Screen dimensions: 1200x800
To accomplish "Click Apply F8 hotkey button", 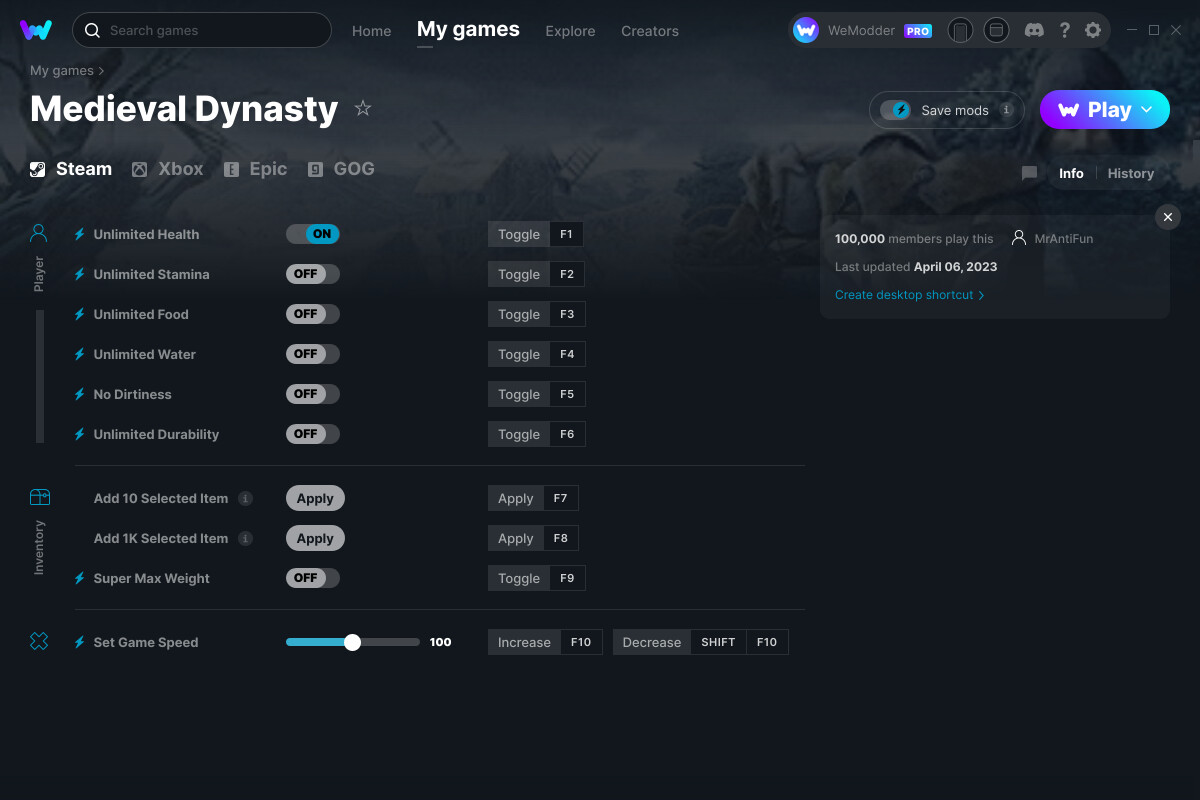I will (533, 538).
